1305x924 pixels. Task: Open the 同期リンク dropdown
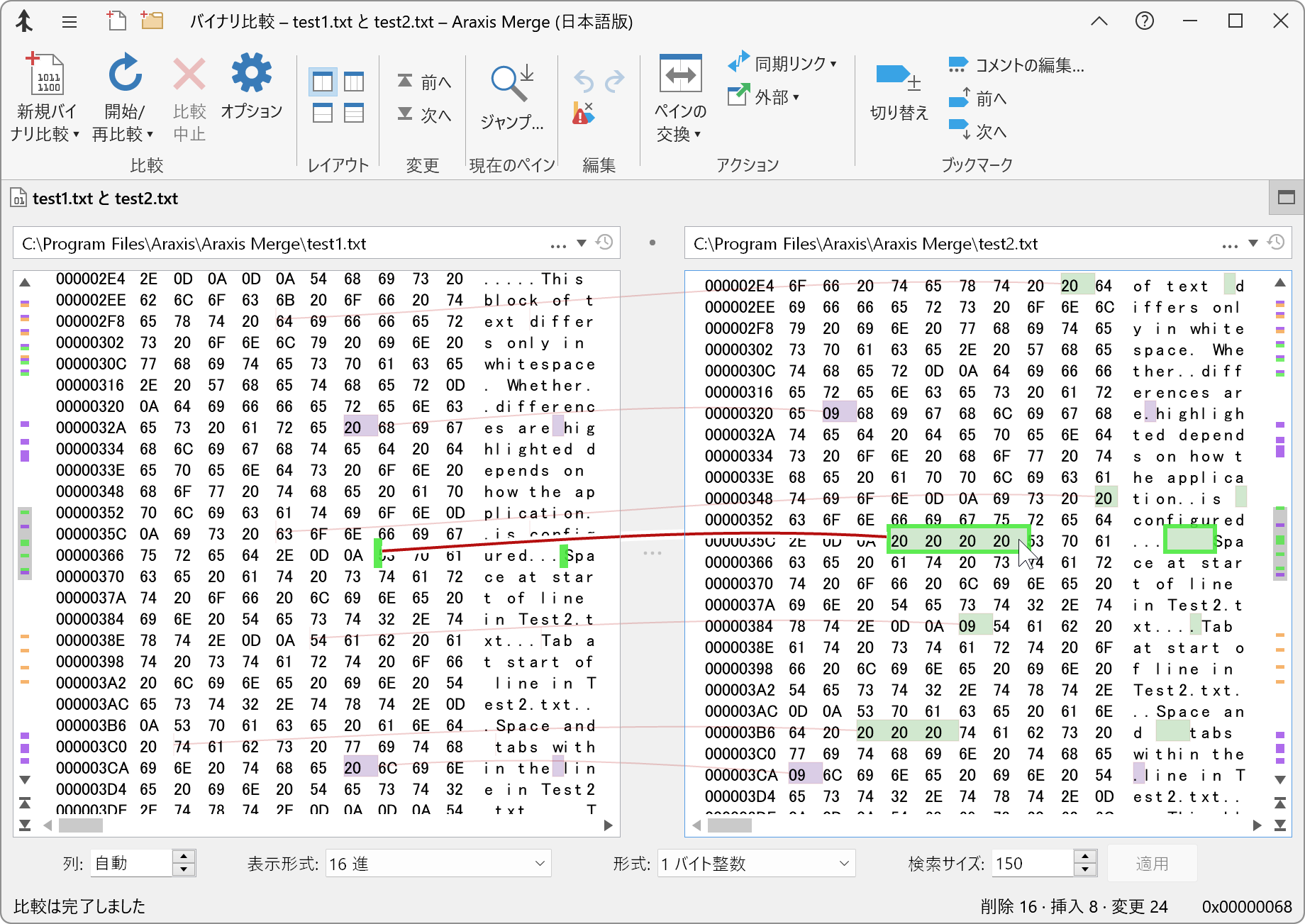click(x=784, y=62)
